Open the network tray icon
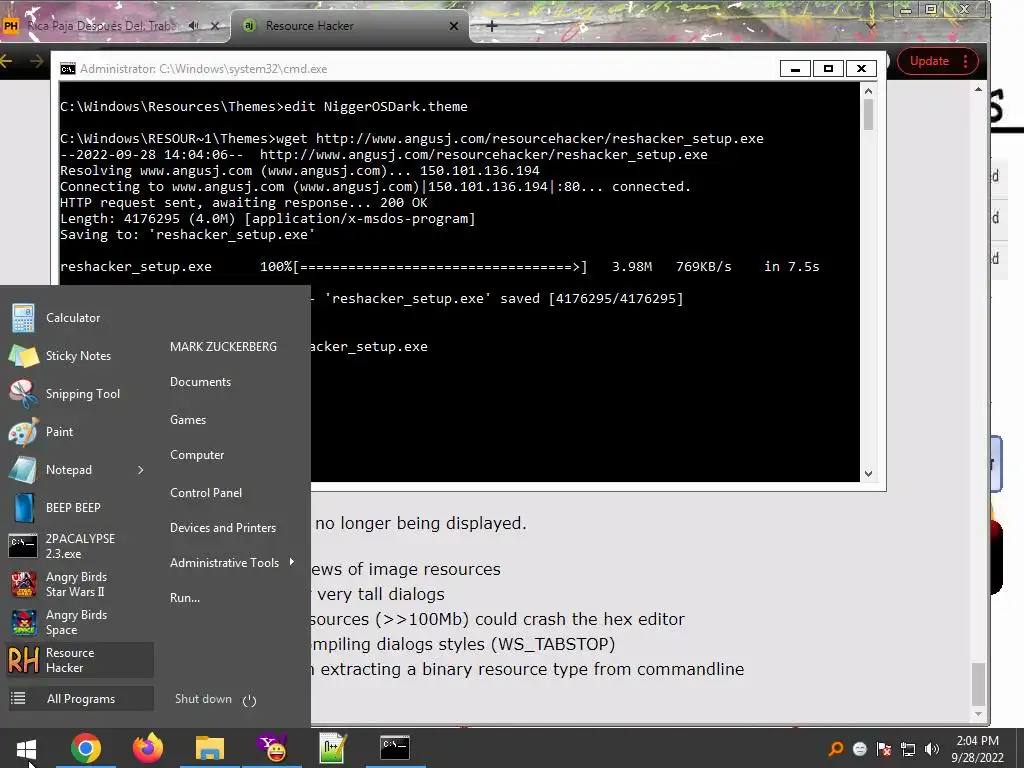 (908, 749)
